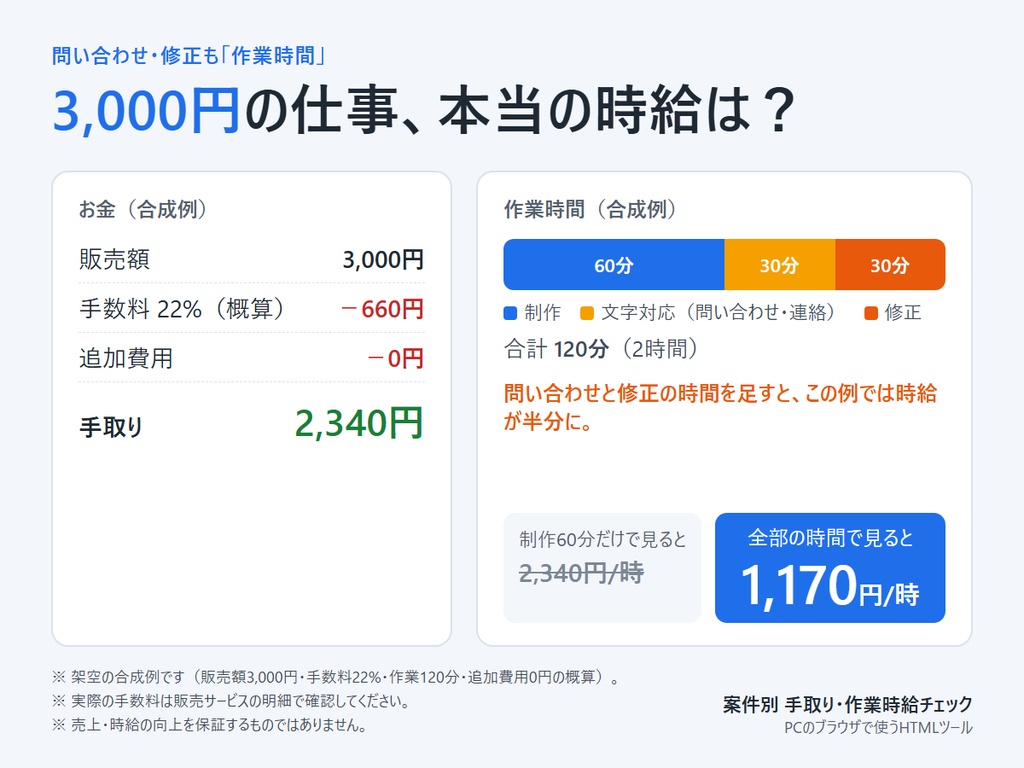Click 案件別 手取り・作業時給チェック title

(848, 705)
